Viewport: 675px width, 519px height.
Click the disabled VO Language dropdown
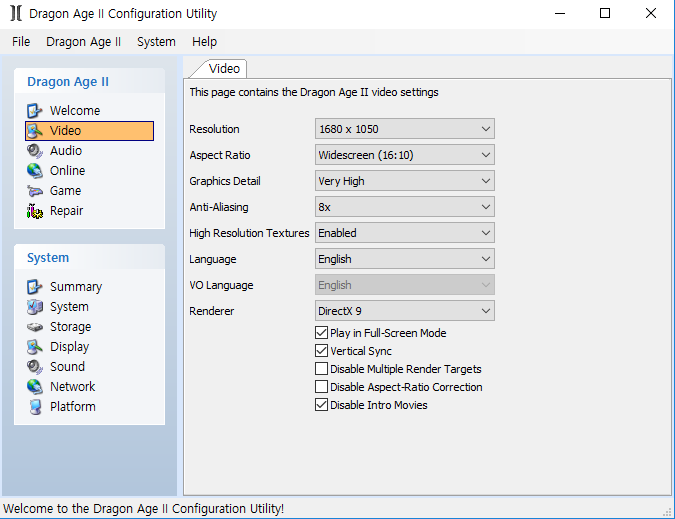[x=405, y=285]
